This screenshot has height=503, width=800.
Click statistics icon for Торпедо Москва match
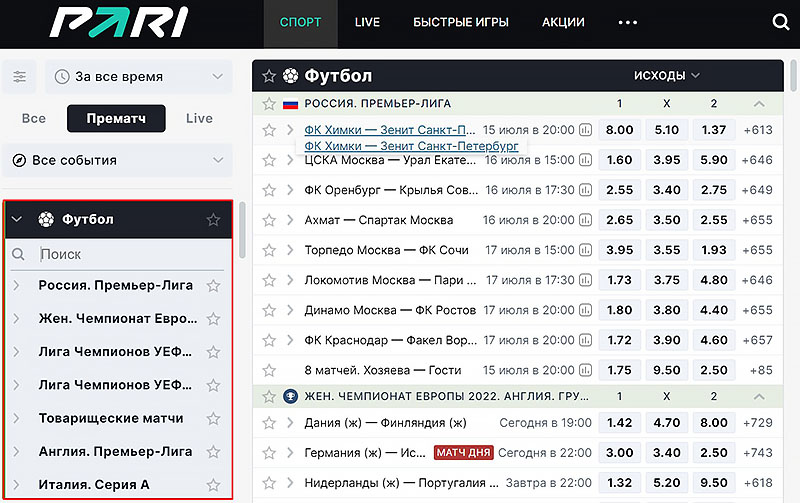(x=585, y=250)
